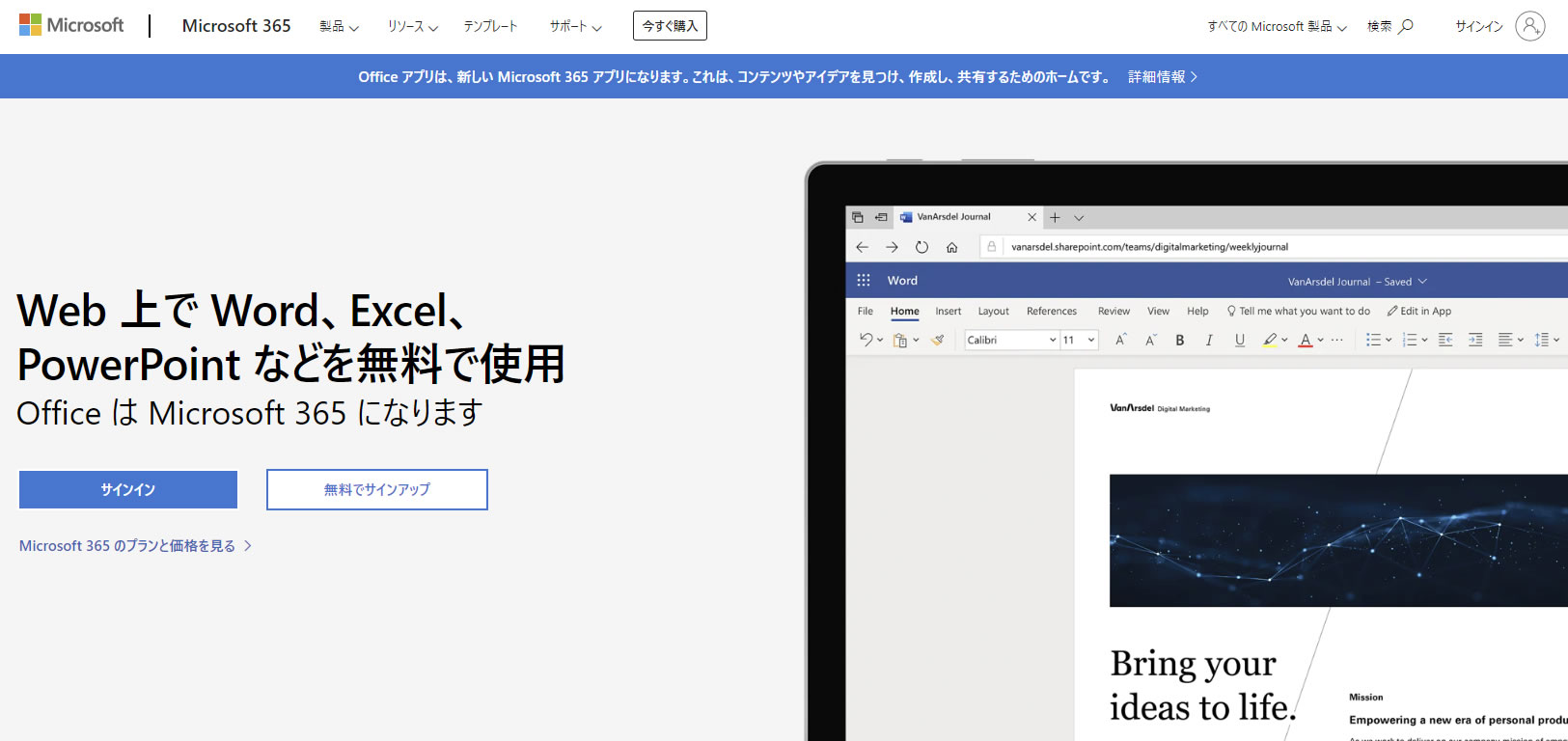Image resolution: width=1568 pixels, height=741 pixels.
Task: Select the format painter brush icon
Action: pos(937,340)
